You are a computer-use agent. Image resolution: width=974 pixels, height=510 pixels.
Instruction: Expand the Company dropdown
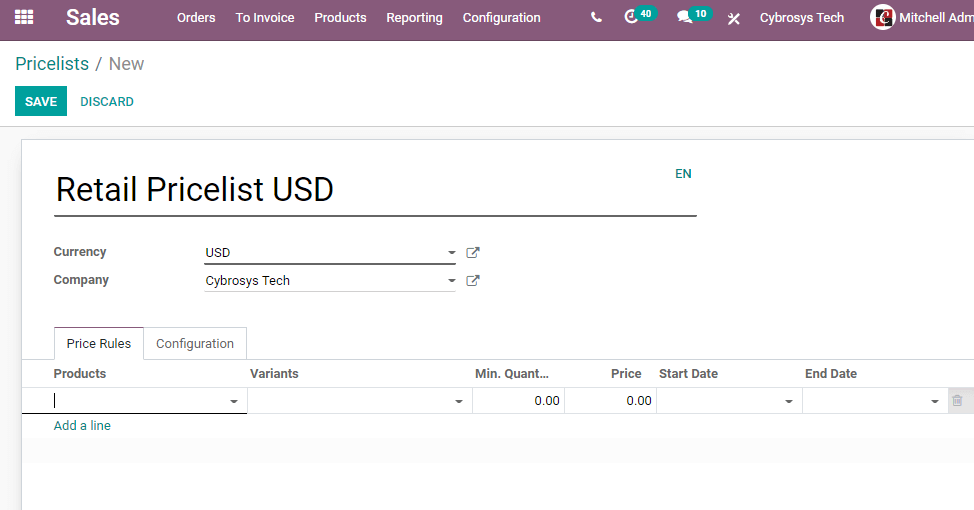pyautogui.click(x=452, y=281)
